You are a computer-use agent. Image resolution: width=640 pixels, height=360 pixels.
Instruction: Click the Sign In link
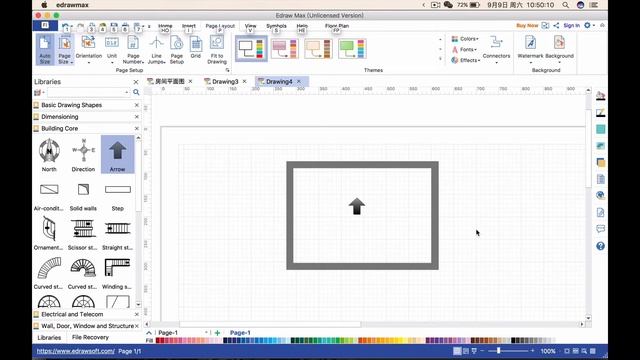pos(571,25)
